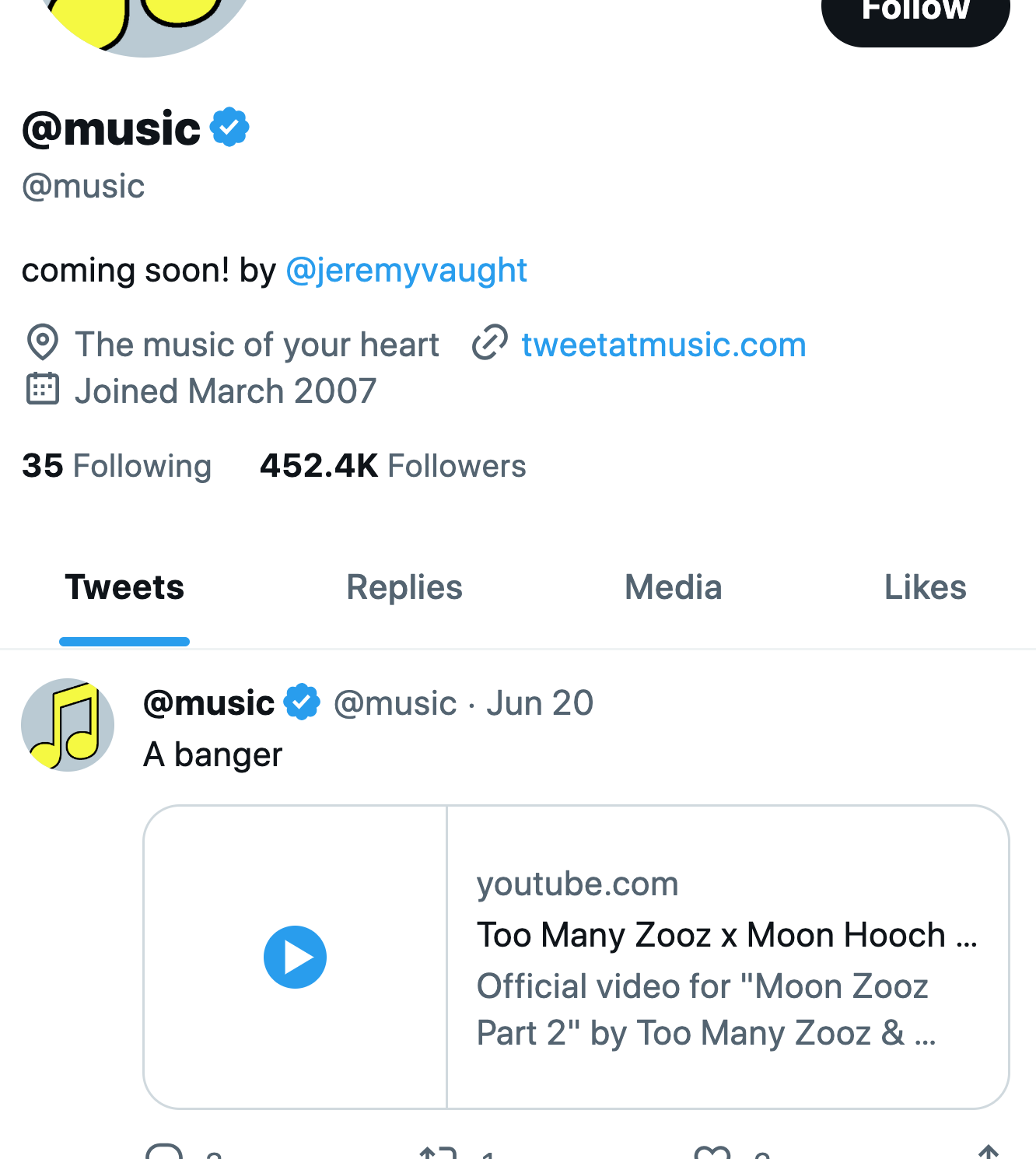Open the 35 Following list
The image size is (1036, 1159).
(117, 466)
